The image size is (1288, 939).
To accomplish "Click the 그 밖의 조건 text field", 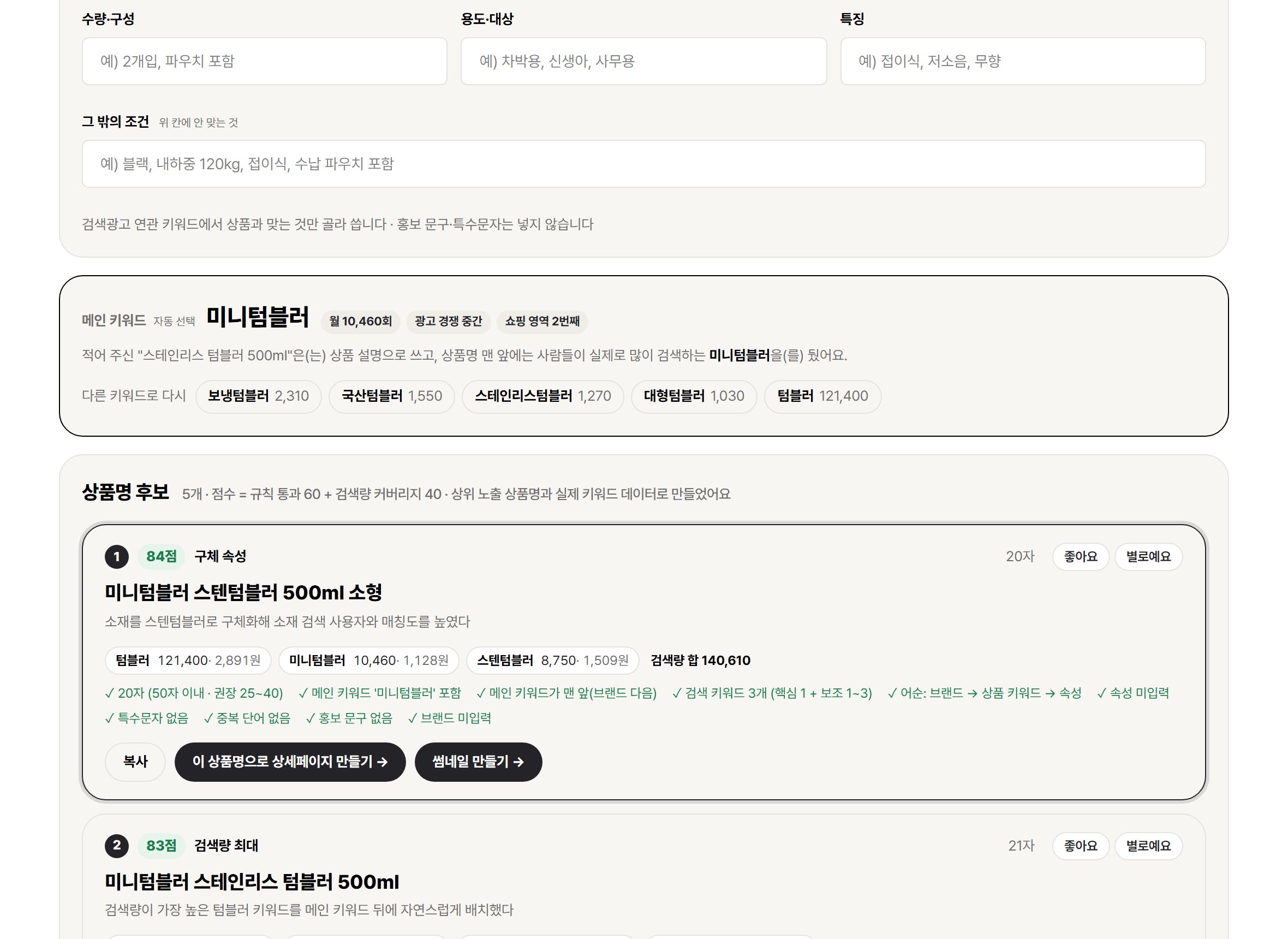I will (x=643, y=164).
